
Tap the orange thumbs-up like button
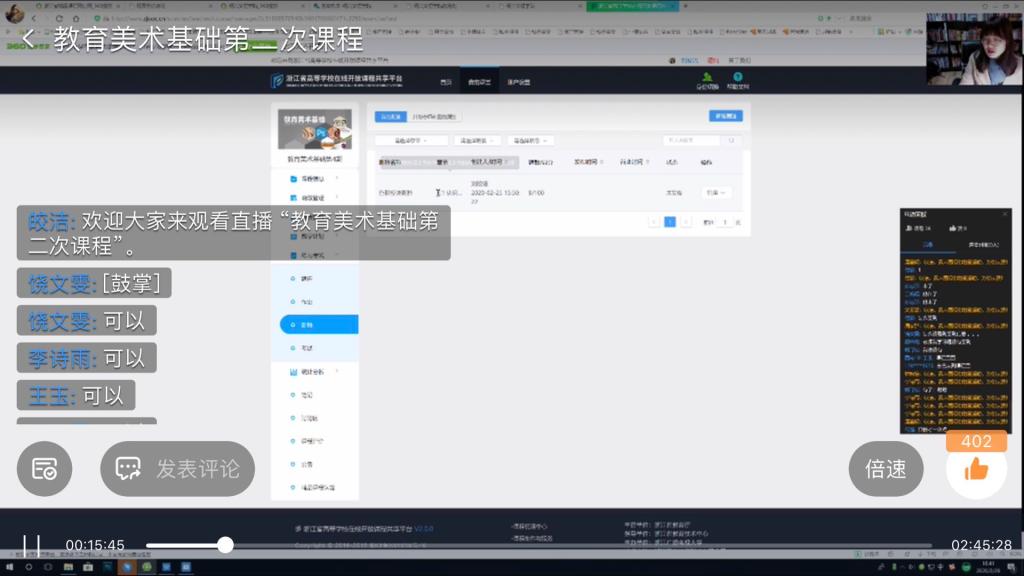pyautogui.click(x=976, y=468)
